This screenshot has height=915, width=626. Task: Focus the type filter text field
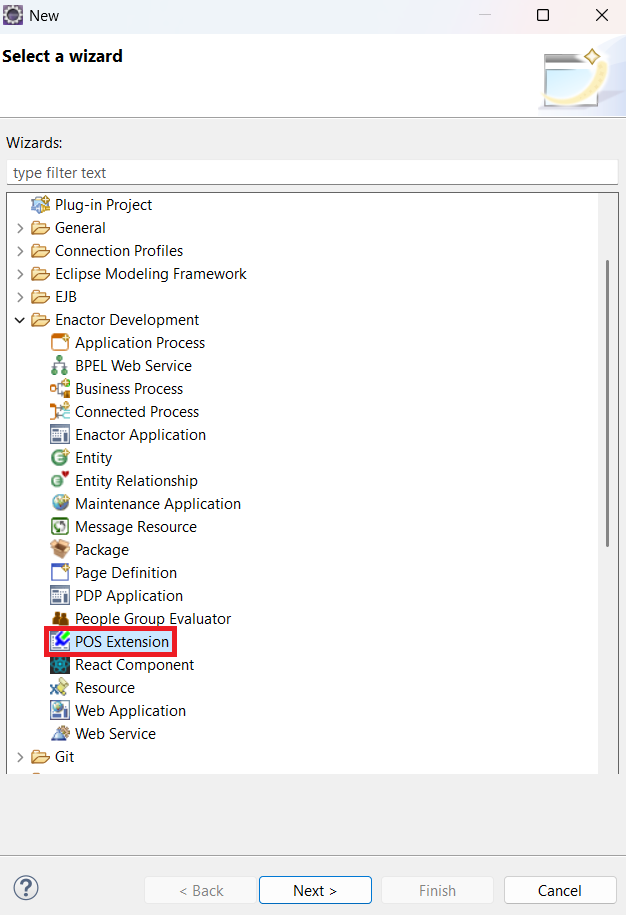coord(312,173)
